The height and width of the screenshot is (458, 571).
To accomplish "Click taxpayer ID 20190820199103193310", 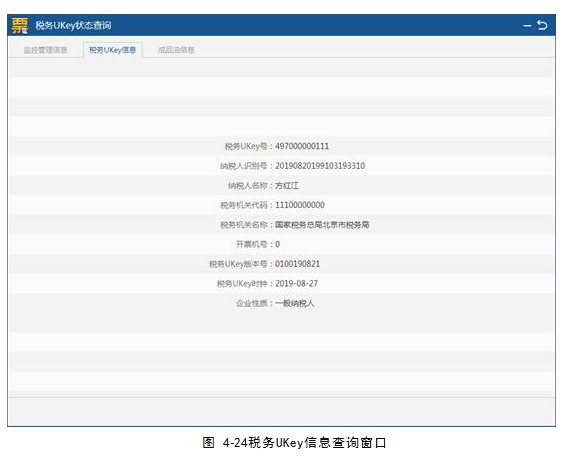I will point(320,166).
